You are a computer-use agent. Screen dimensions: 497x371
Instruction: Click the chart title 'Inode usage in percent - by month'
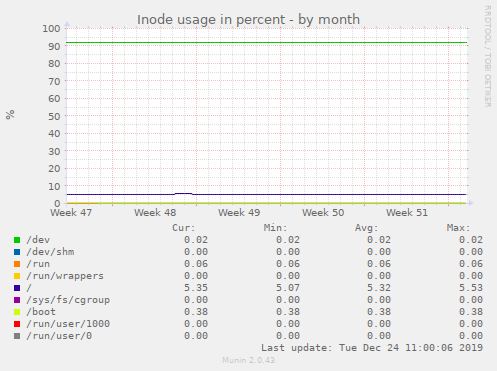[248, 19]
